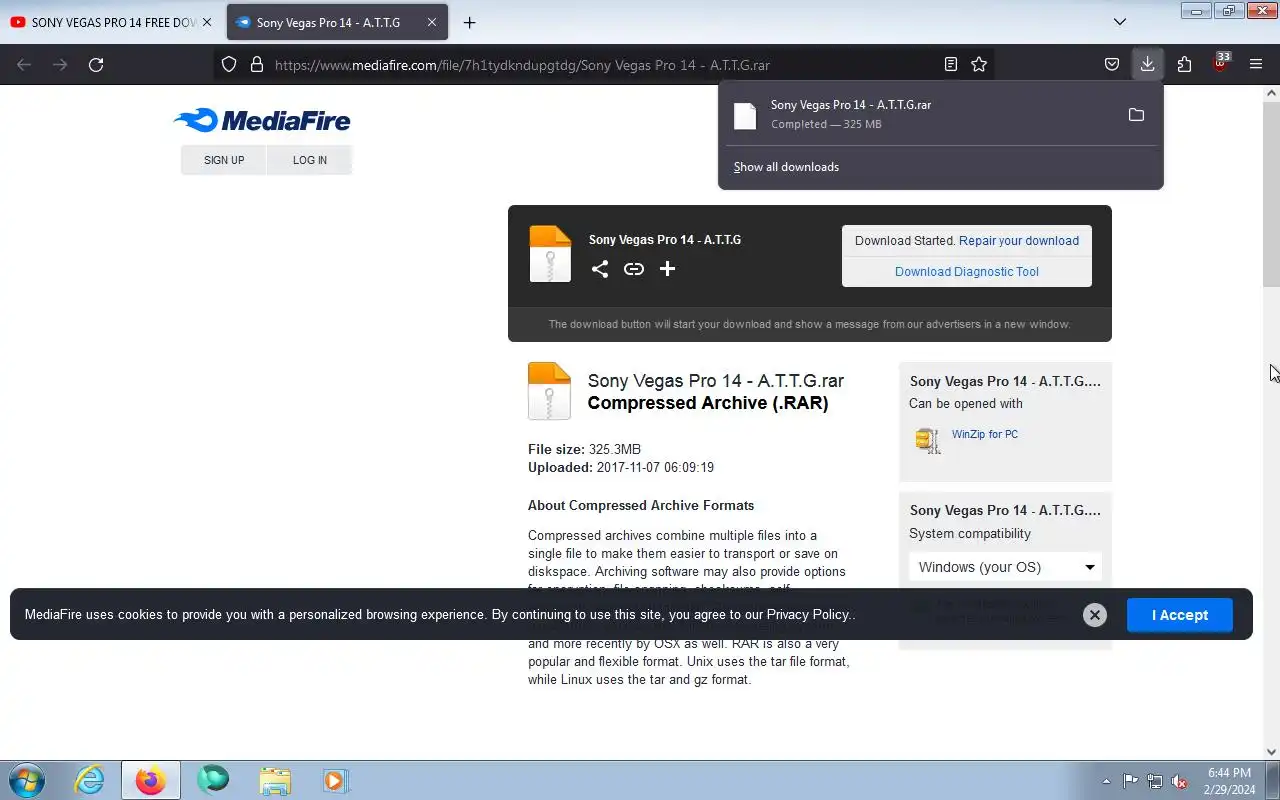Launch Internet Explorer from taskbar
This screenshot has width=1280, height=800.
tap(90, 780)
